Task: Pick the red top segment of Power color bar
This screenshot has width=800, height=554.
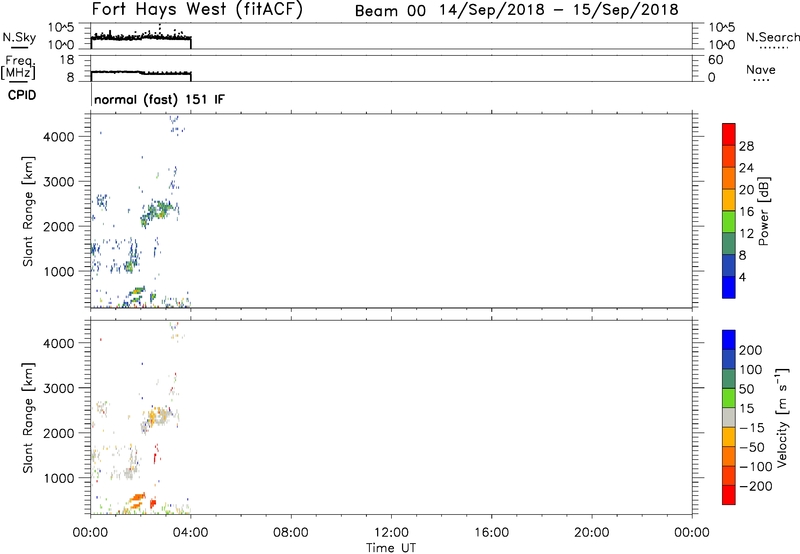Action: coord(729,134)
